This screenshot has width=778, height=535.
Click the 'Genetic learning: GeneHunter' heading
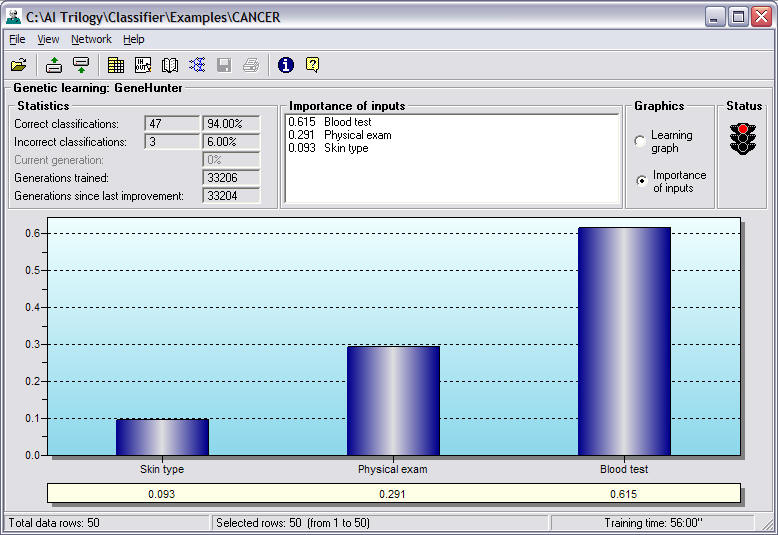98,88
